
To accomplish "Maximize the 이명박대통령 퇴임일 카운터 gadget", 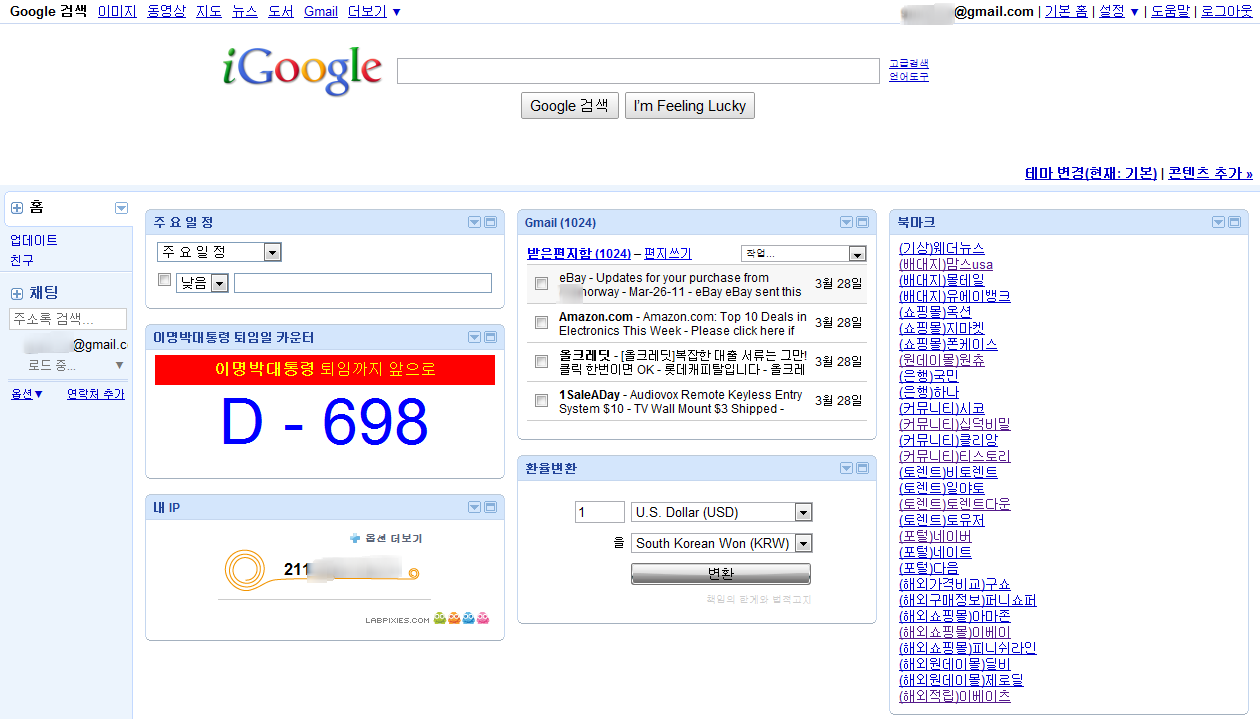I will point(491,338).
